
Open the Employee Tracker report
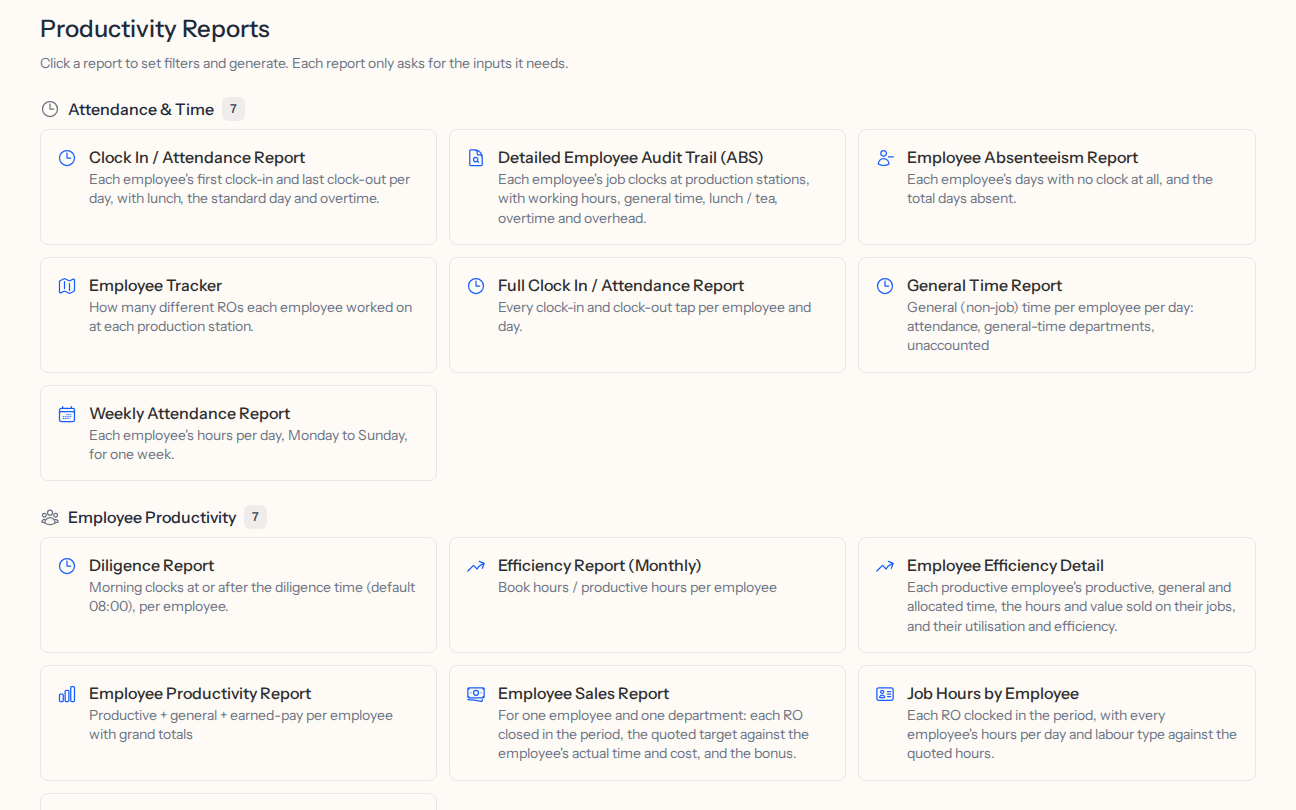pos(238,315)
